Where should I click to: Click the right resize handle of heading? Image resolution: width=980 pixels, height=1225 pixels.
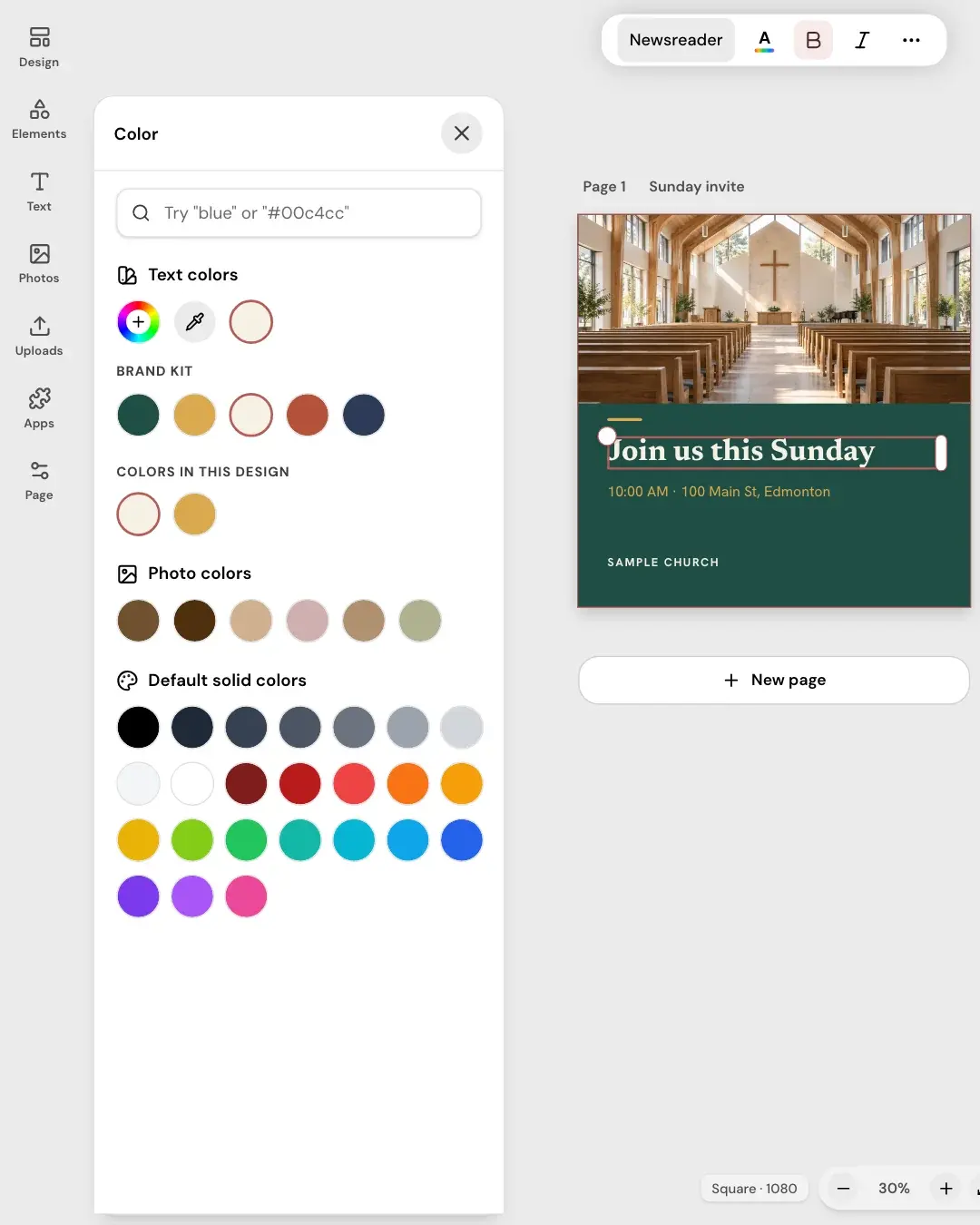click(941, 453)
